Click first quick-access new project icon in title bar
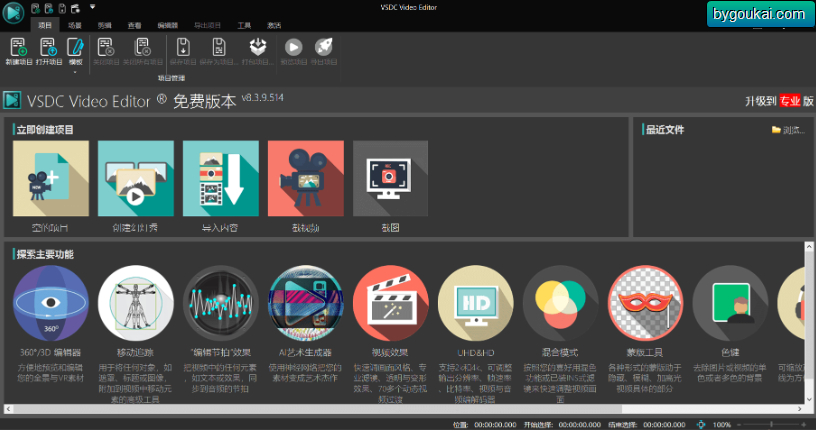Image resolution: width=816 pixels, height=431 pixels. tap(35, 8)
